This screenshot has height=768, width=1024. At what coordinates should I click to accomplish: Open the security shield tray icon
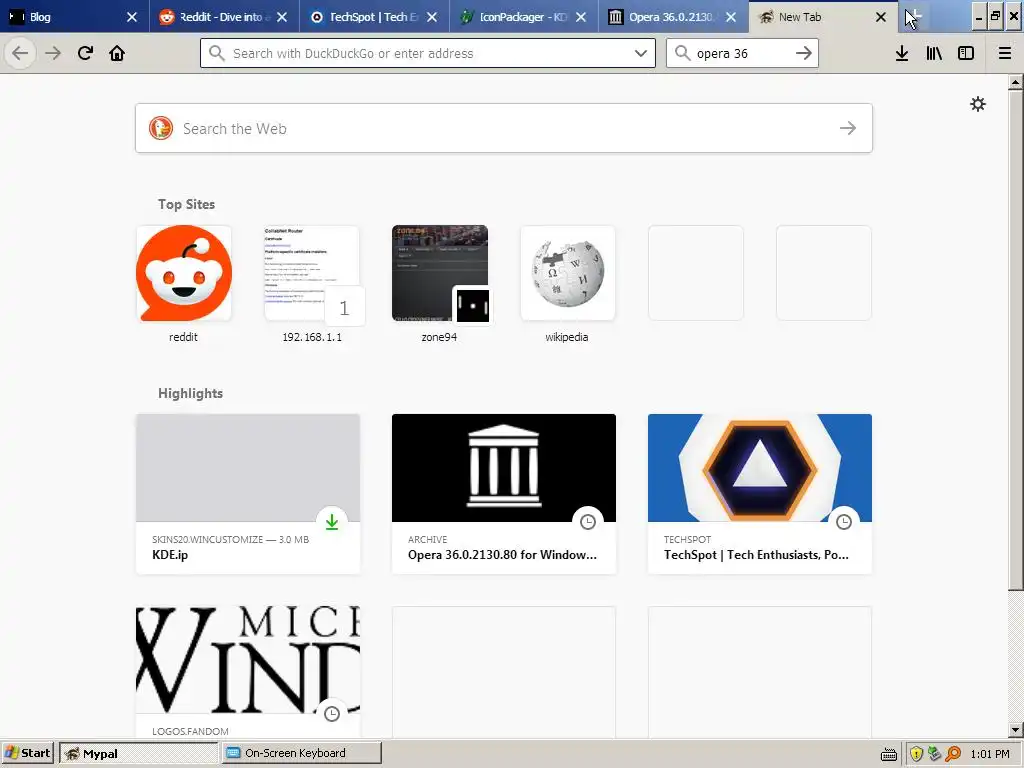pos(916,754)
